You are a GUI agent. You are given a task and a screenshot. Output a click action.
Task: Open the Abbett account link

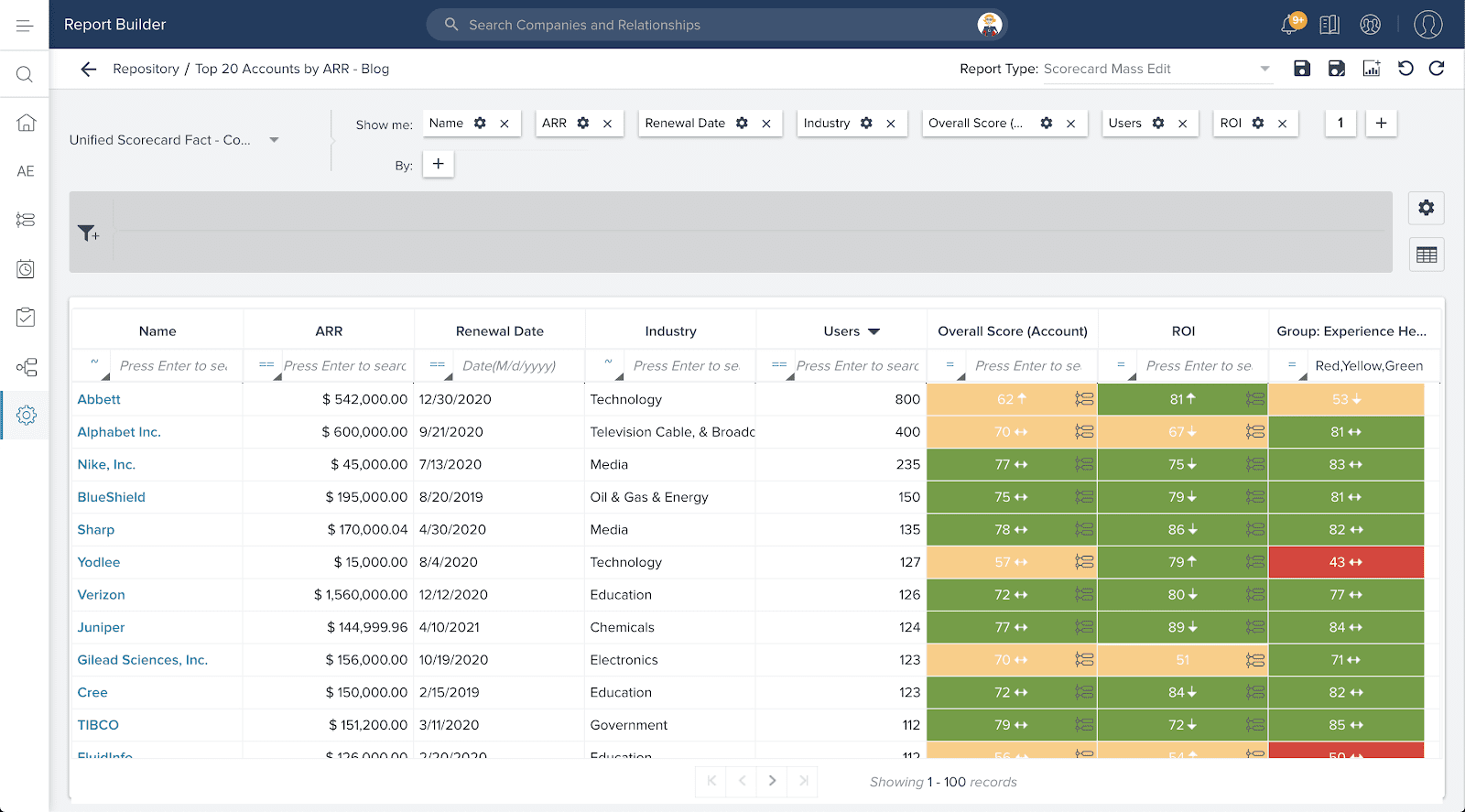99,399
